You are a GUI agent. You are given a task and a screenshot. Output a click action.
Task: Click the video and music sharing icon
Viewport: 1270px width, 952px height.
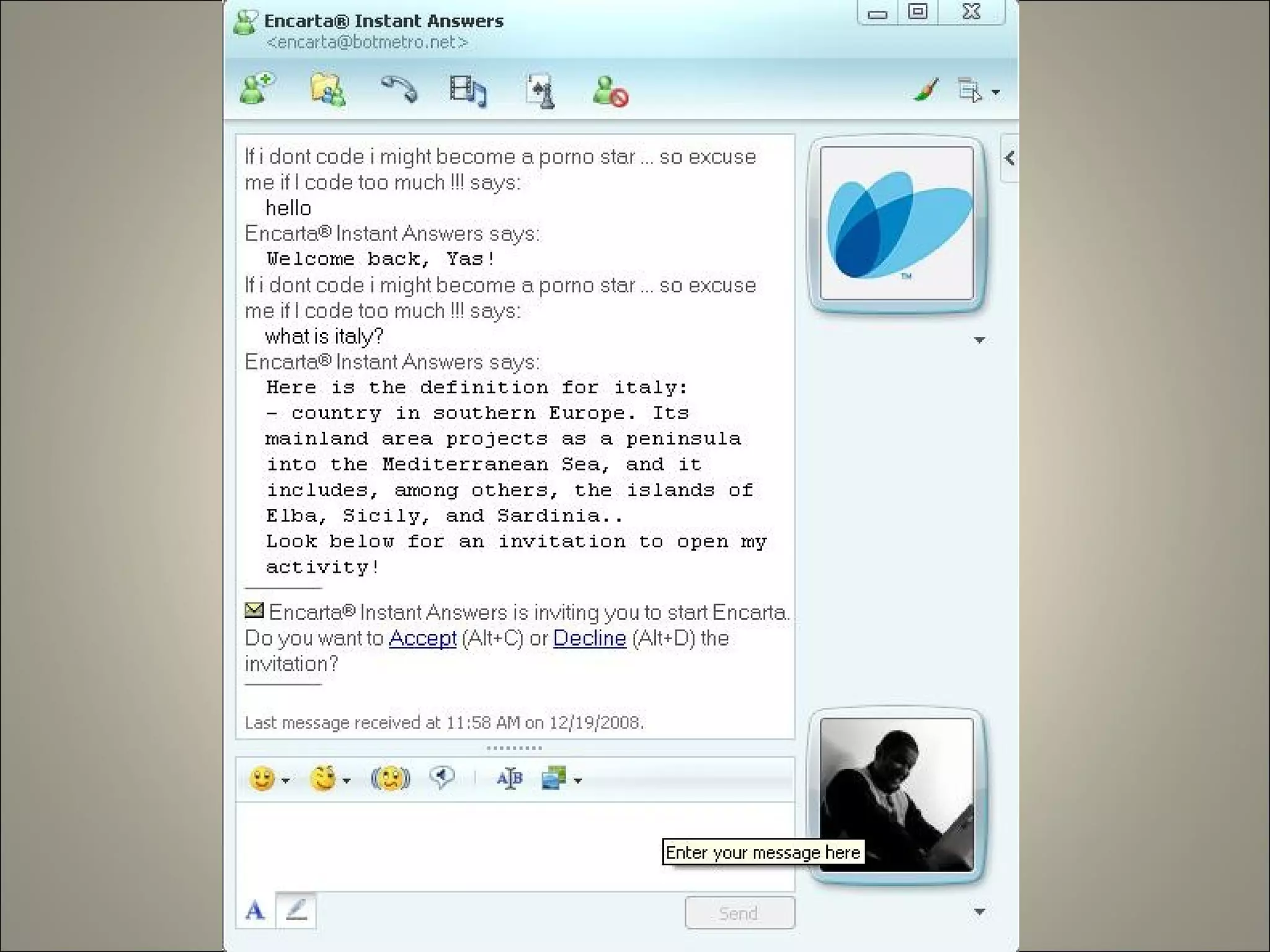(x=468, y=91)
